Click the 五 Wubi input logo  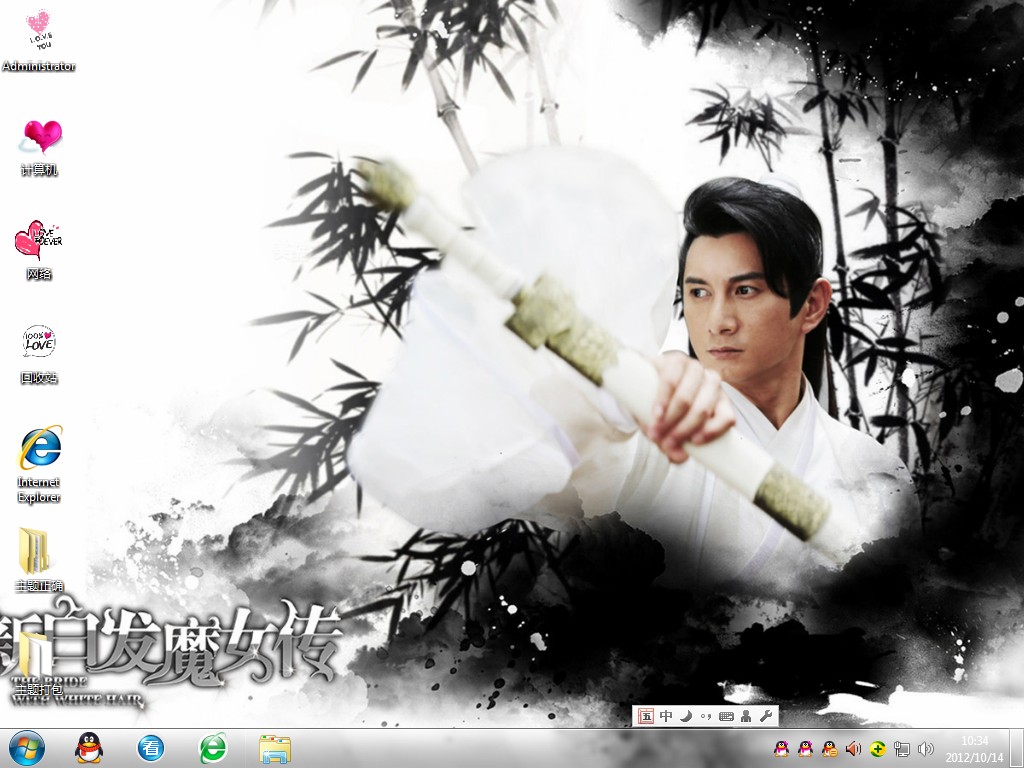pyautogui.click(x=645, y=716)
